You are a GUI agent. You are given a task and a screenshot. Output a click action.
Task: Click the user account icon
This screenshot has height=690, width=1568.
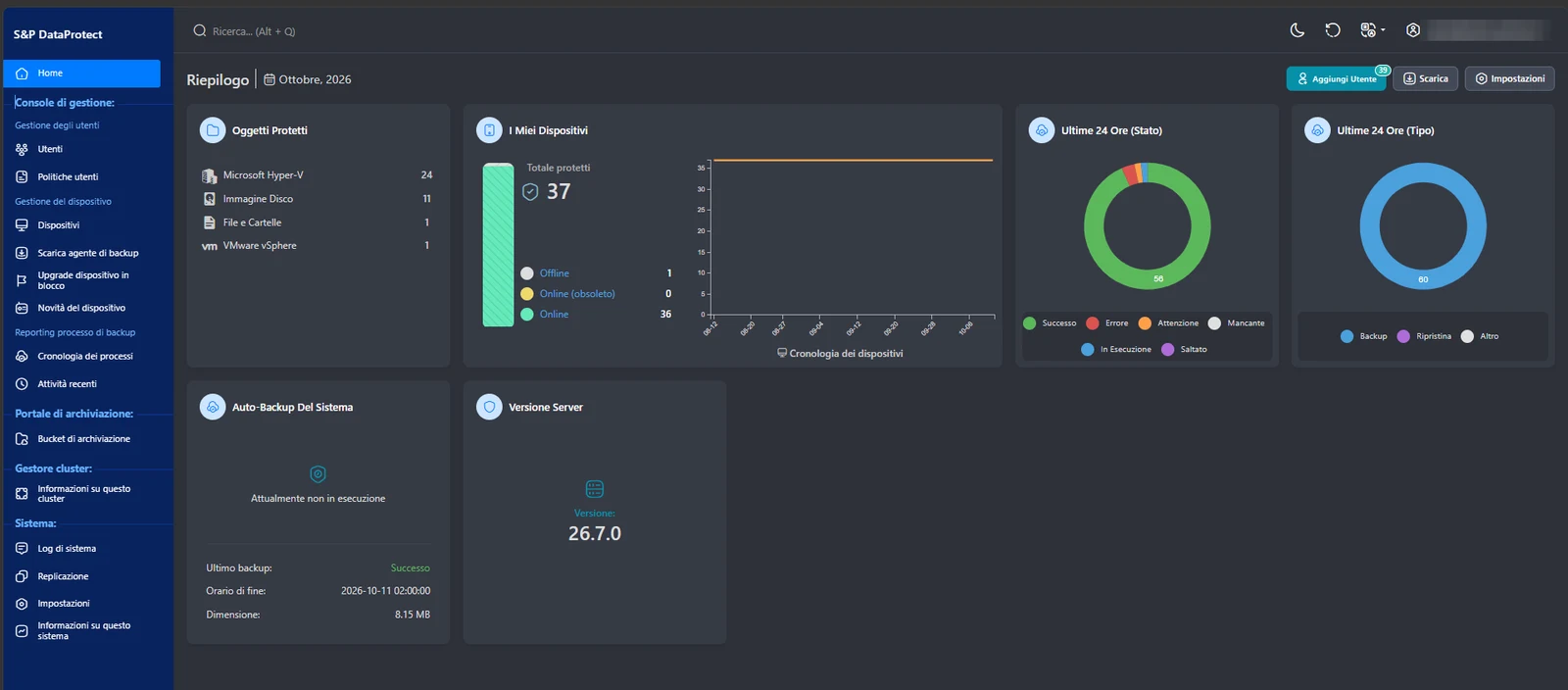pos(1413,30)
